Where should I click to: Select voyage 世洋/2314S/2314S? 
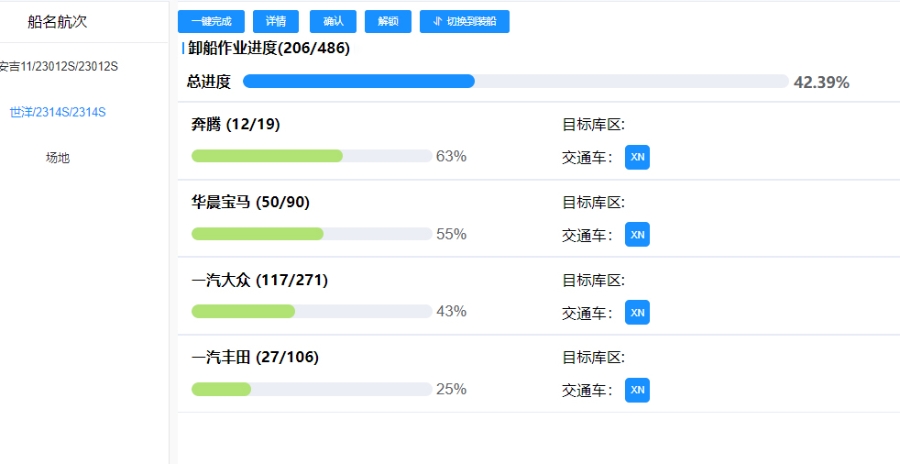[x=58, y=112]
